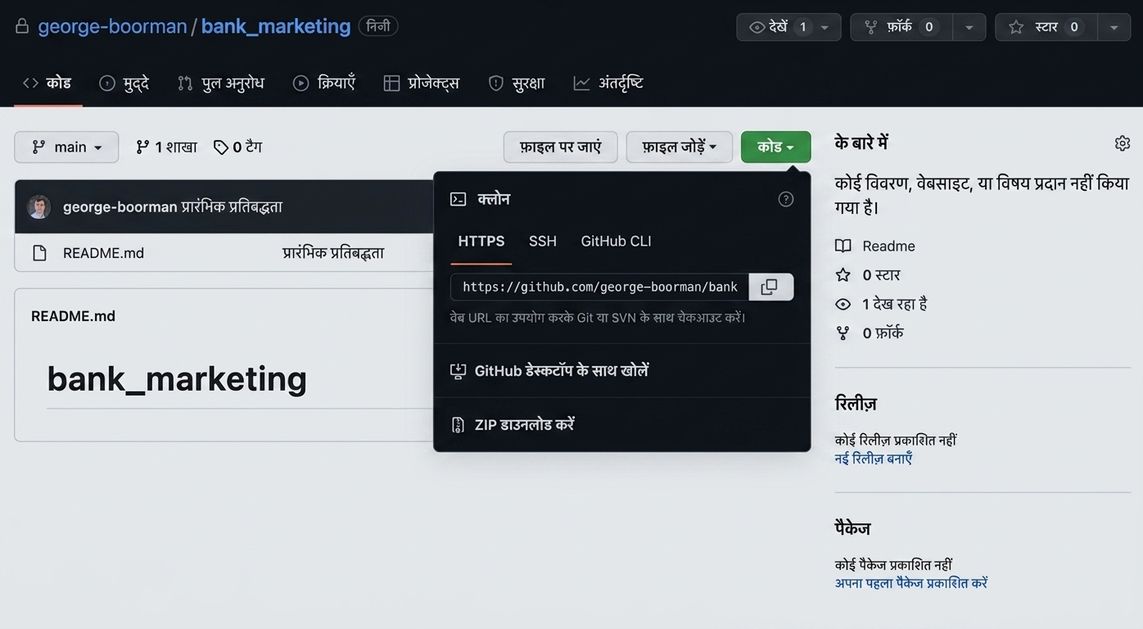
Task: Open the प्रारंभिक प्रतिबद्धता commit header message
Action: 232,207
